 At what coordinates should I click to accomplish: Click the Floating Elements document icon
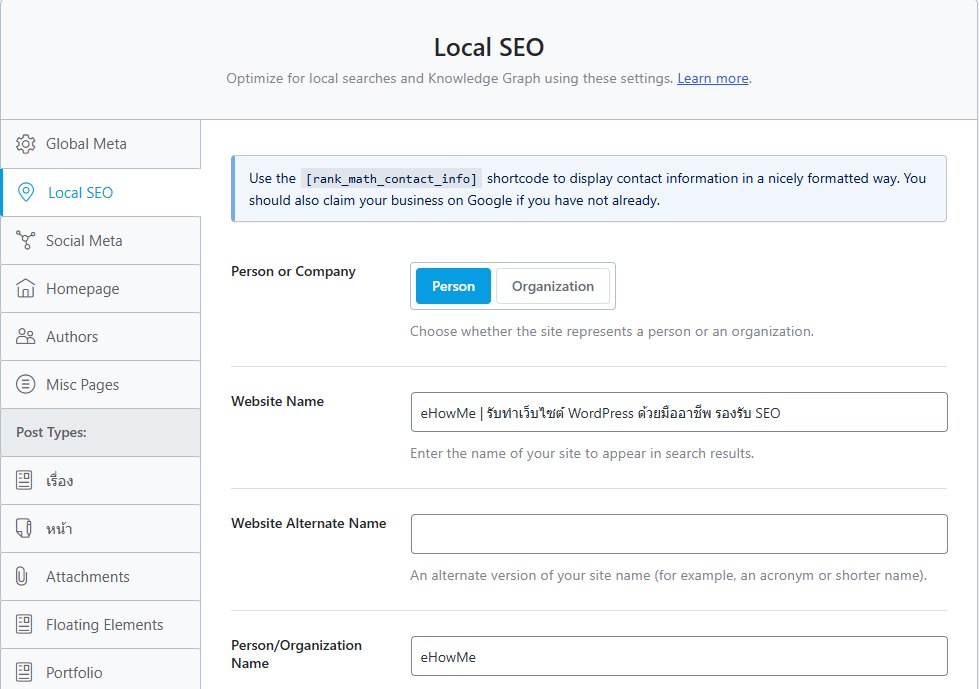tap(24, 624)
